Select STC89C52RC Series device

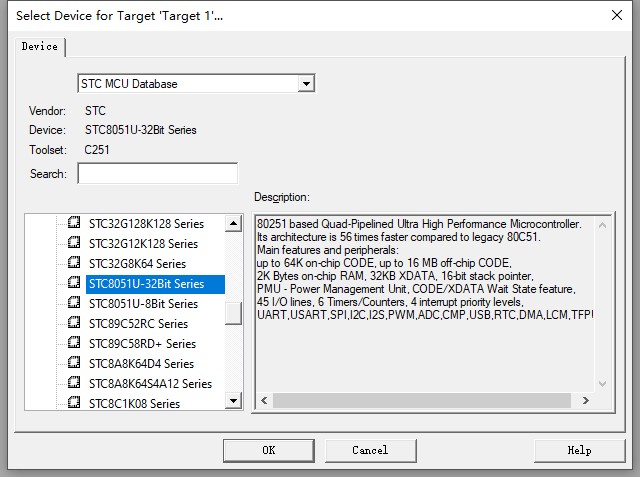tap(138, 324)
